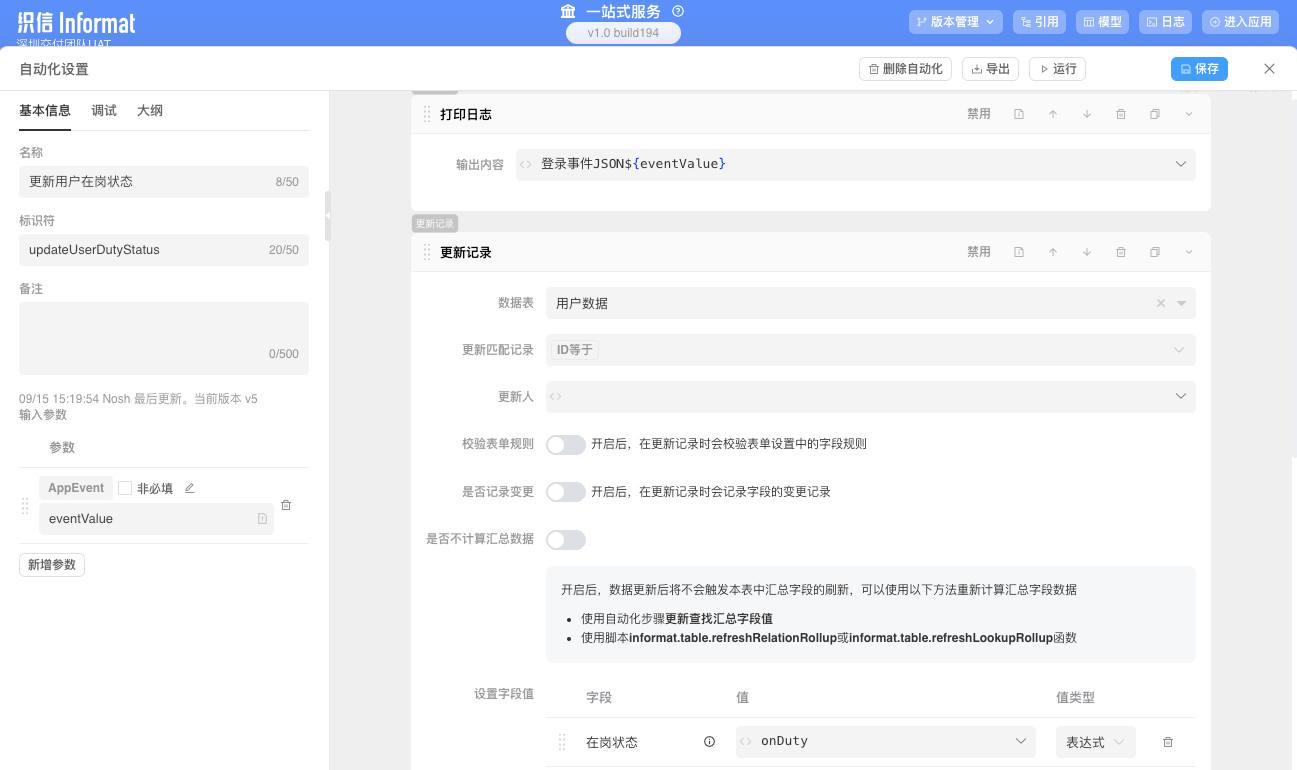Switch to the 调试 tab

pos(104,111)
